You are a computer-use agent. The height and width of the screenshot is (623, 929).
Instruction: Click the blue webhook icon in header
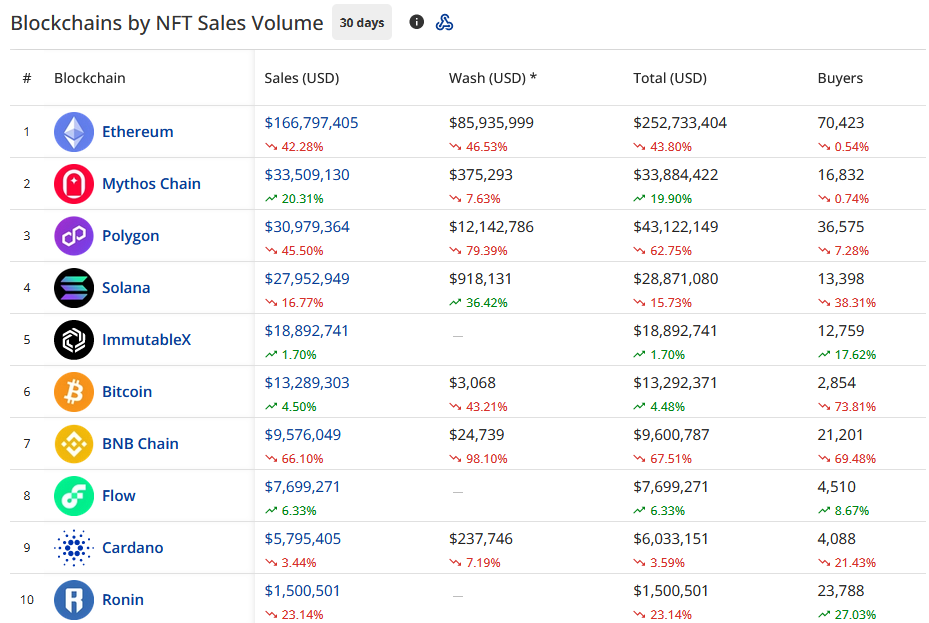click(x=445, y=22)
